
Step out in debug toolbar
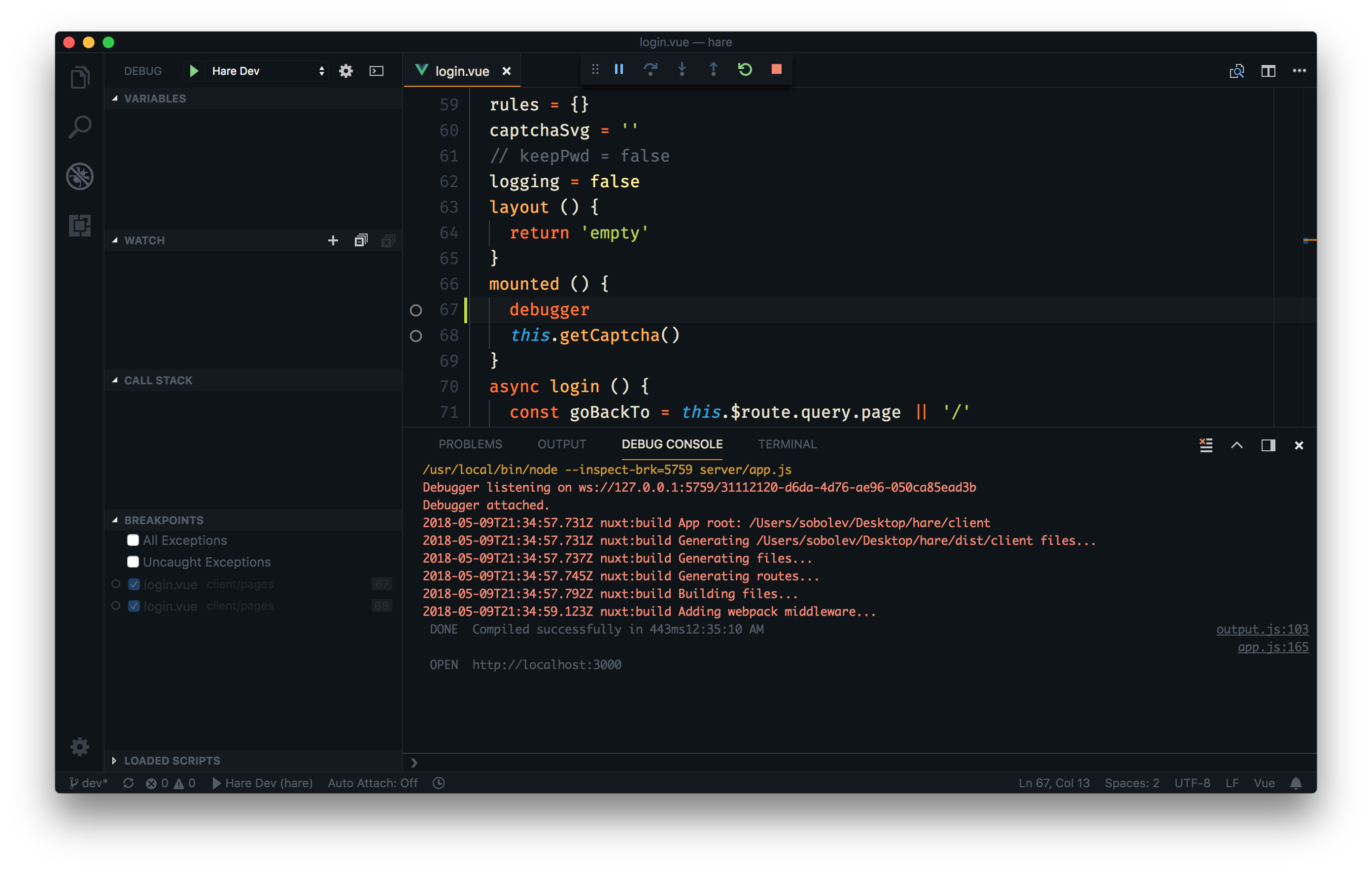click(713, 69)
